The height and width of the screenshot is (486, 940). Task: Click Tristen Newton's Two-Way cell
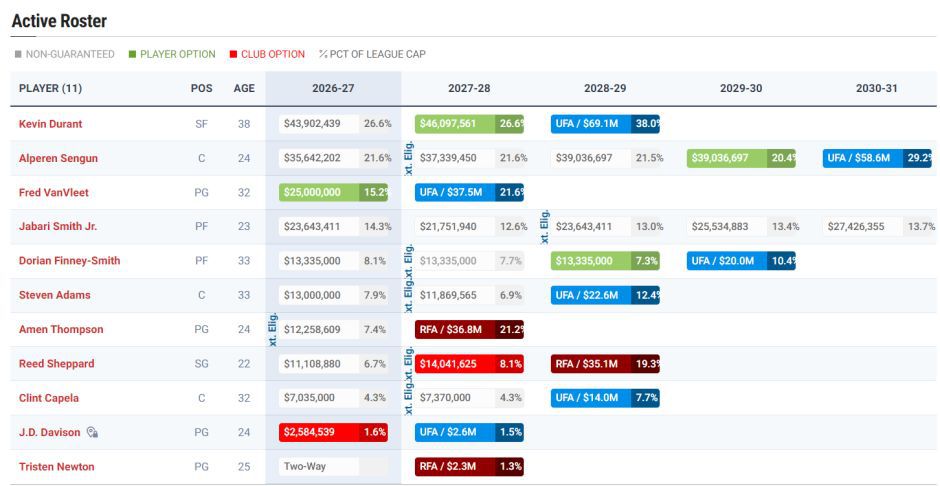tap(319, 466)
